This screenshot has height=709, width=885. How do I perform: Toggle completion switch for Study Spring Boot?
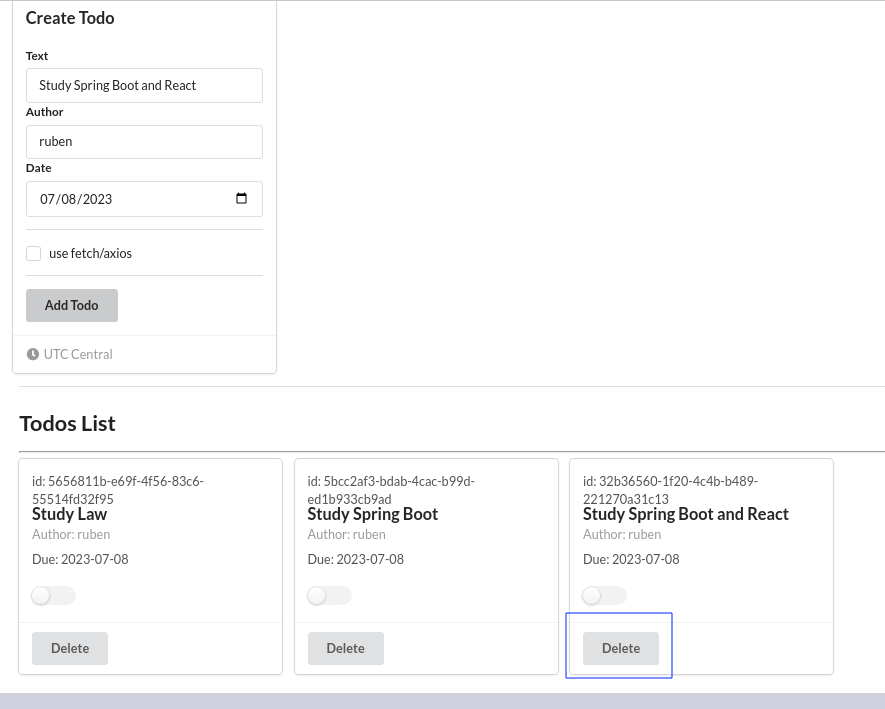coord(329,596)
